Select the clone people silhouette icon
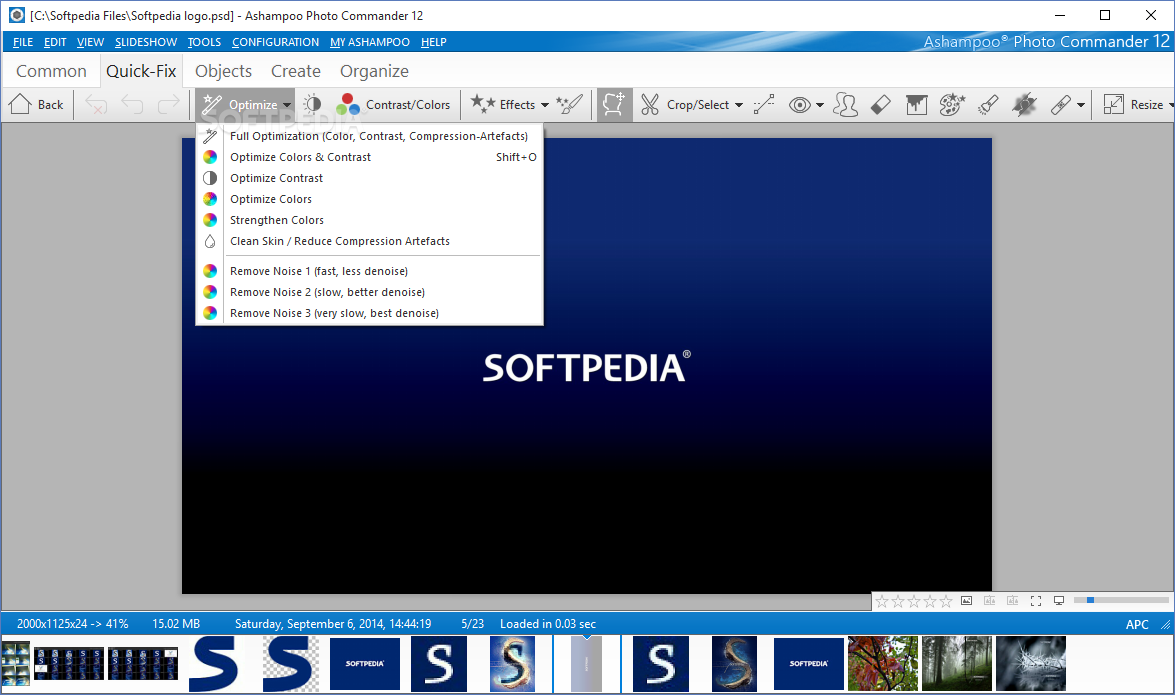 (845, 104)
